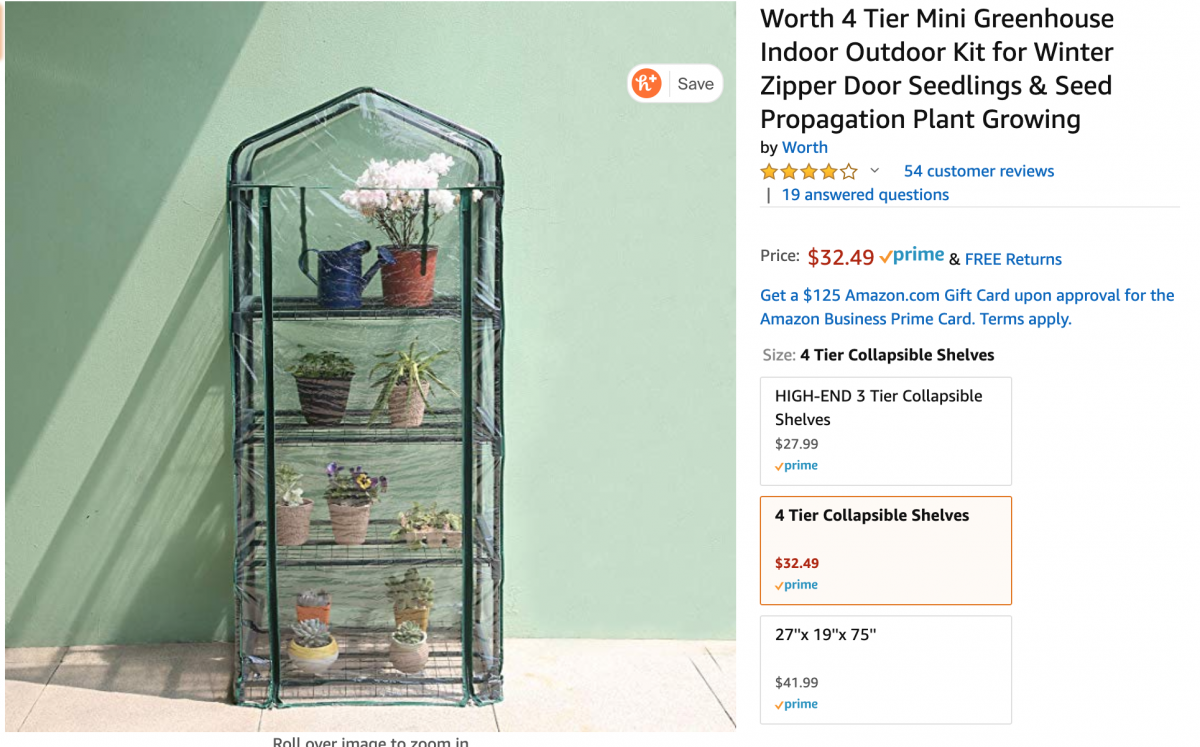
Task: Select the 4 Tier Collapsible Shelves option
Action: [885, 549]
